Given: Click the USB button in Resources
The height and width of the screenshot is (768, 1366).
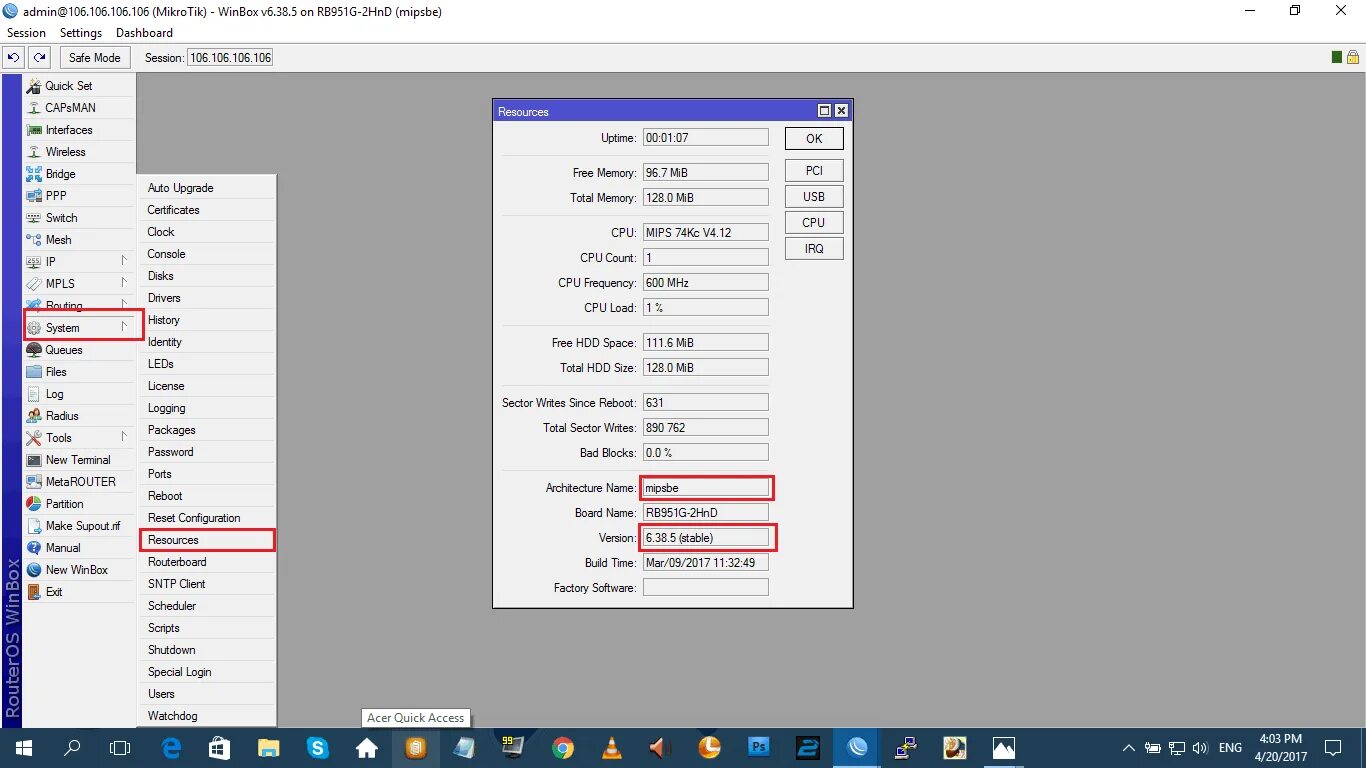Looking at the screenshot, I should tap(814, 197).
